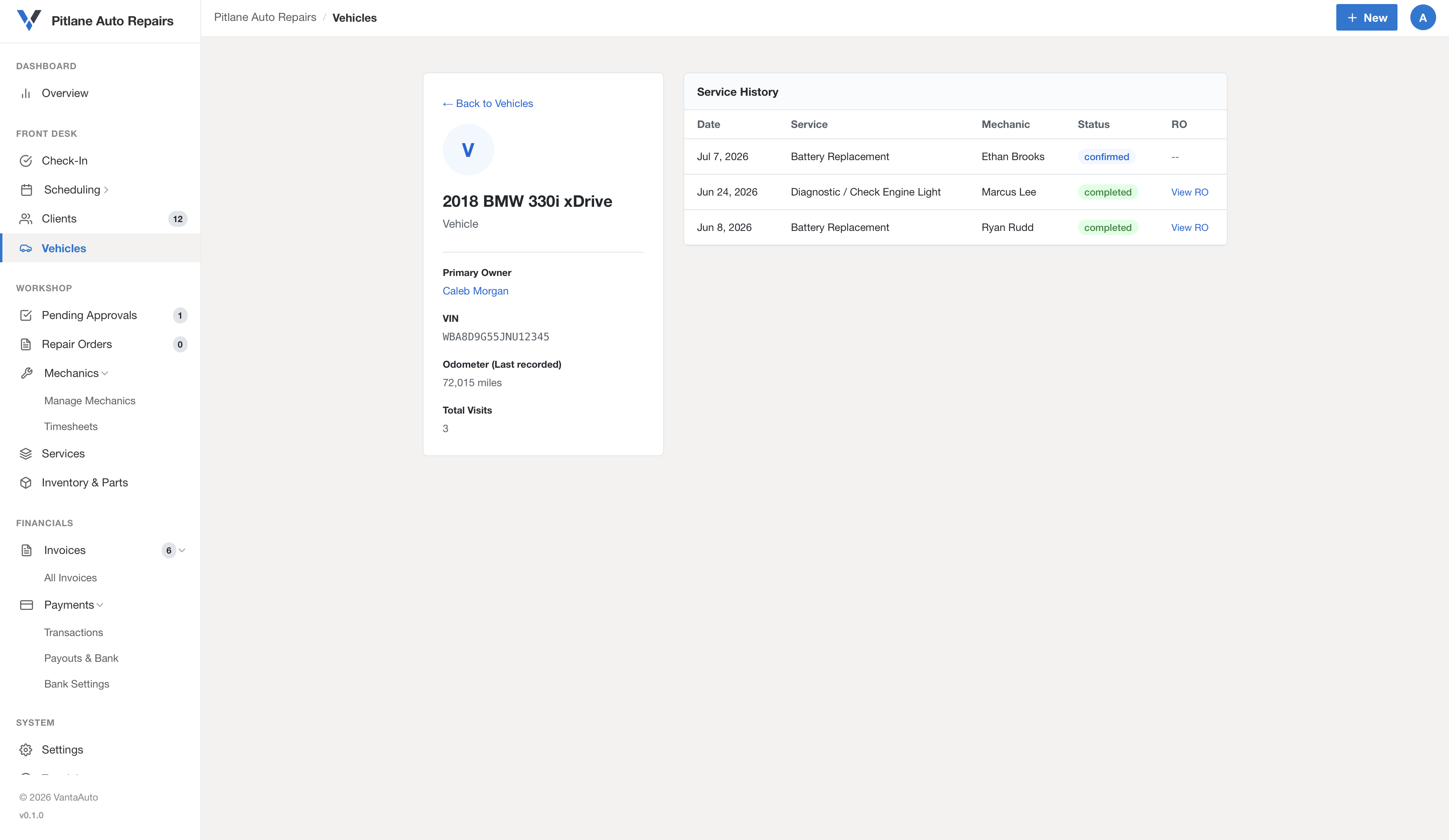The width and height of the screenshot is (1449, 840).
Task: Click the Clients count badge 12
Action: tap(178, 219)
